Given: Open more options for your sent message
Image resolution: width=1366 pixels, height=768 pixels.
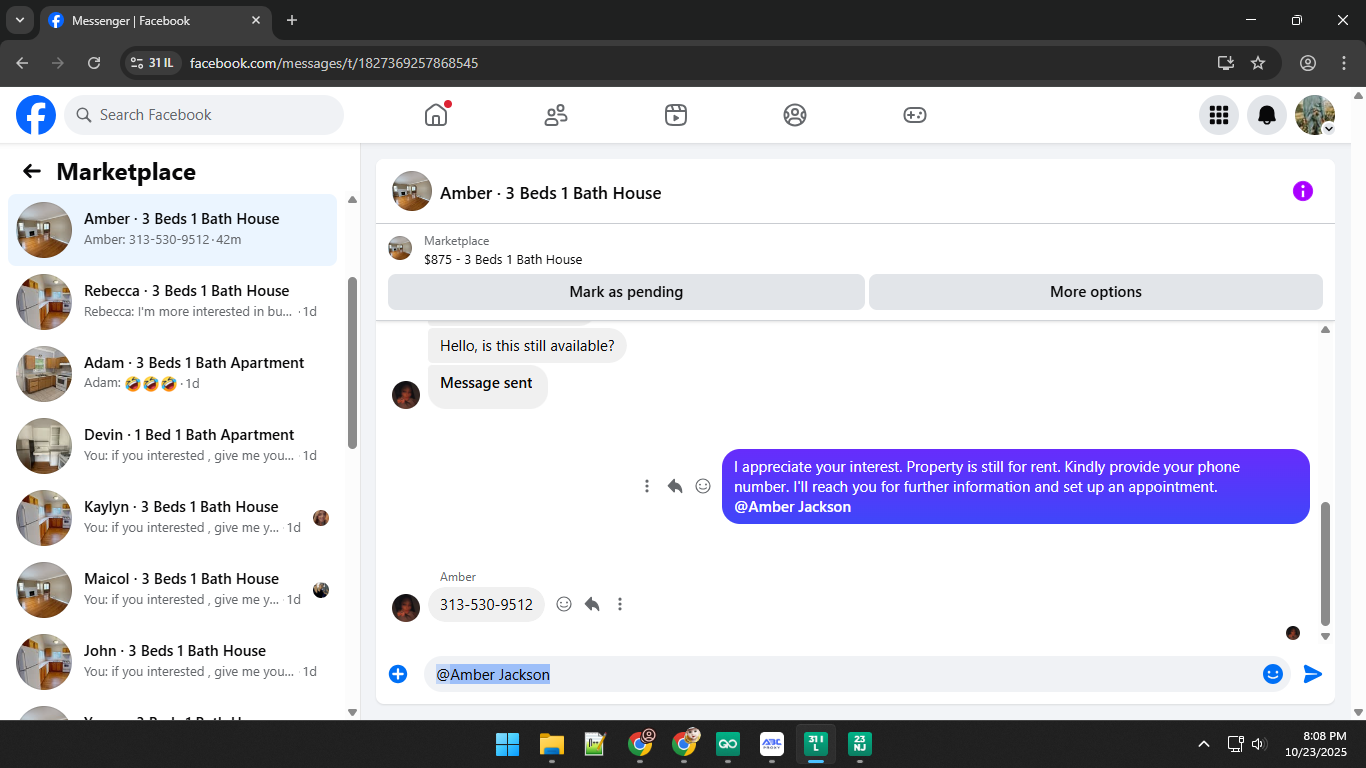Looking at the screenshot, I should 647,486.
